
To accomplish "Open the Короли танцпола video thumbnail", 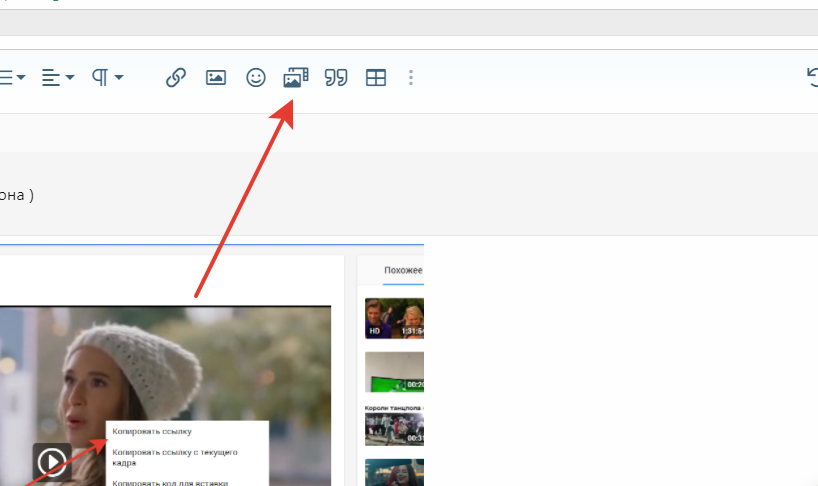I will pos(394,429).
